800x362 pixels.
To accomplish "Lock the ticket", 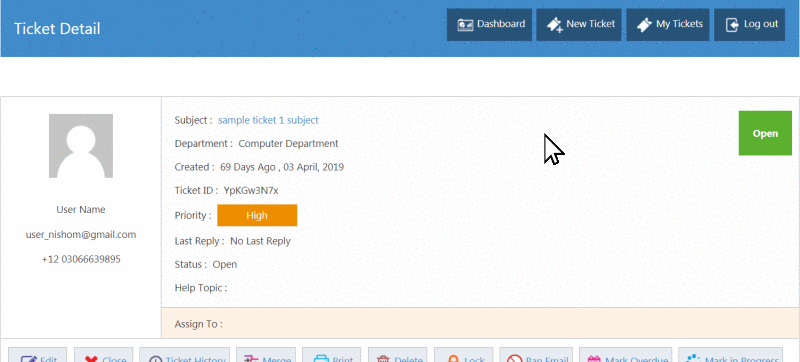I will tap(463, 355).
